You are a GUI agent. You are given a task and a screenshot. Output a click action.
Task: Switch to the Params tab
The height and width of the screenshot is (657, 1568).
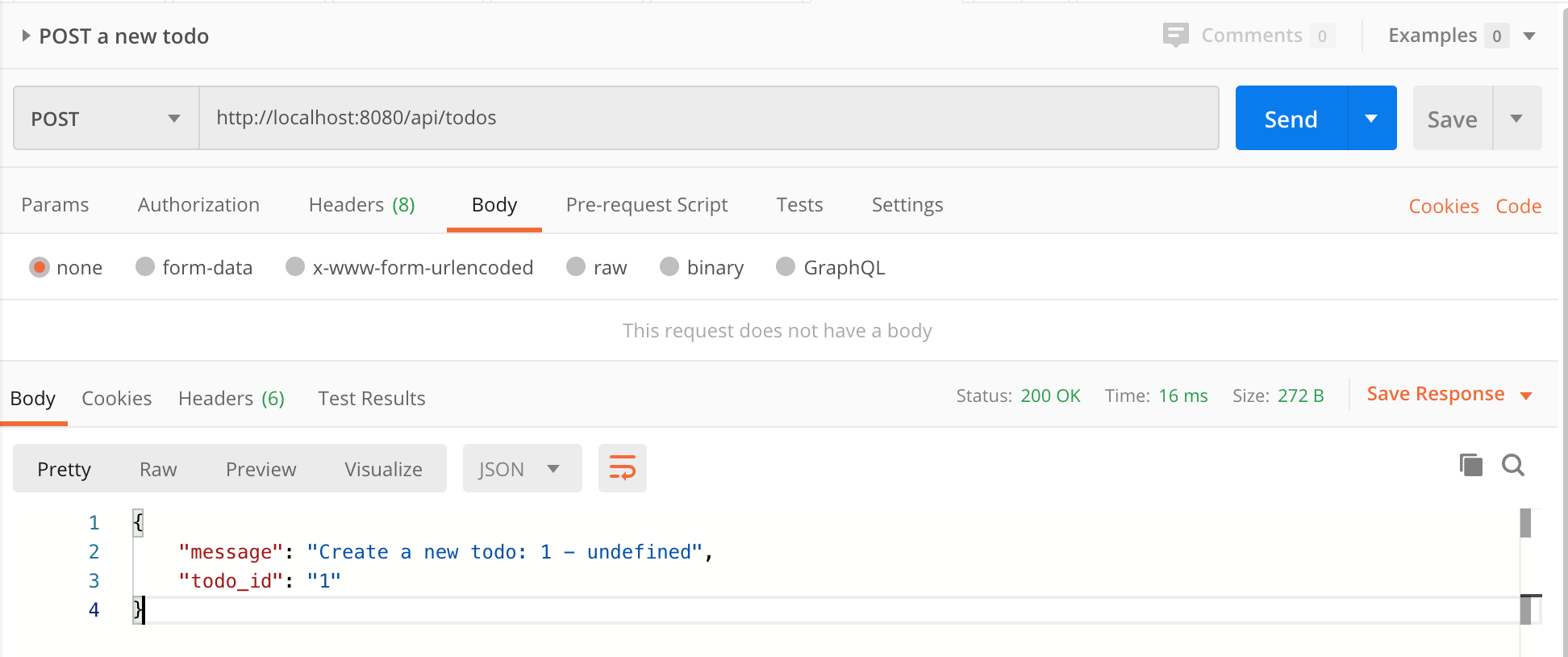[x=55, y=205]
